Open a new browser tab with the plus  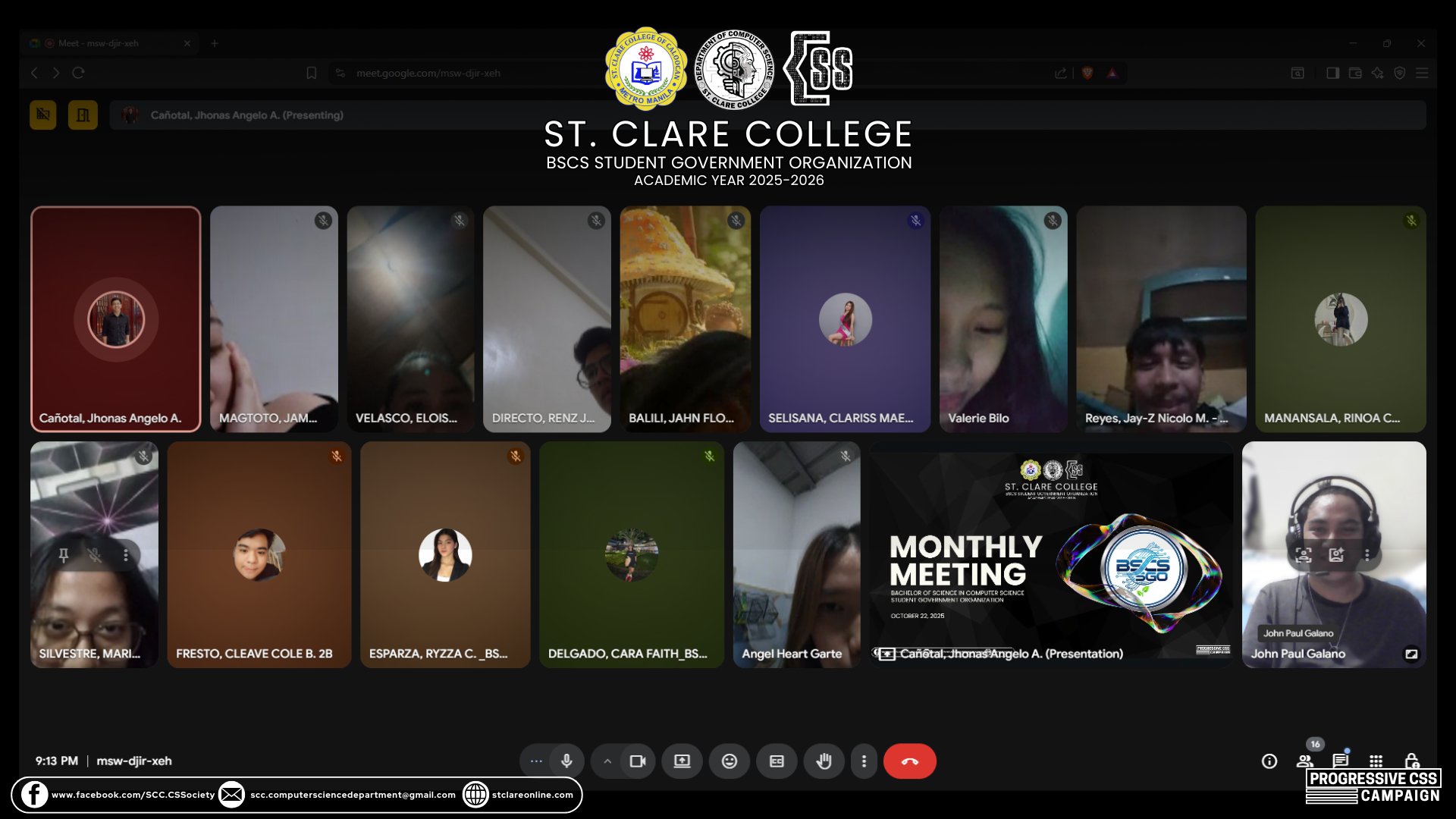[x=215, y=43]
